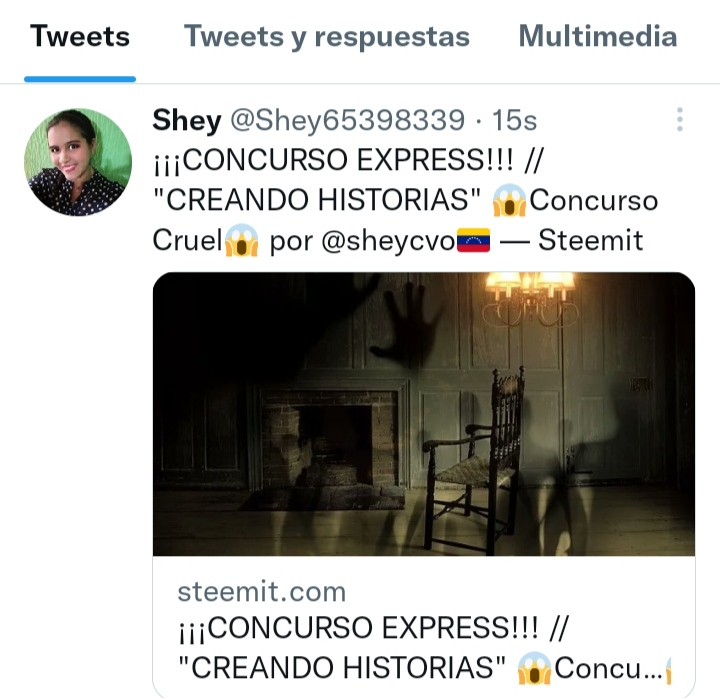The image size is (720, 698).
Task: Tap the tweet text CREANDO HISTORIAS
Action: point(316,200)
